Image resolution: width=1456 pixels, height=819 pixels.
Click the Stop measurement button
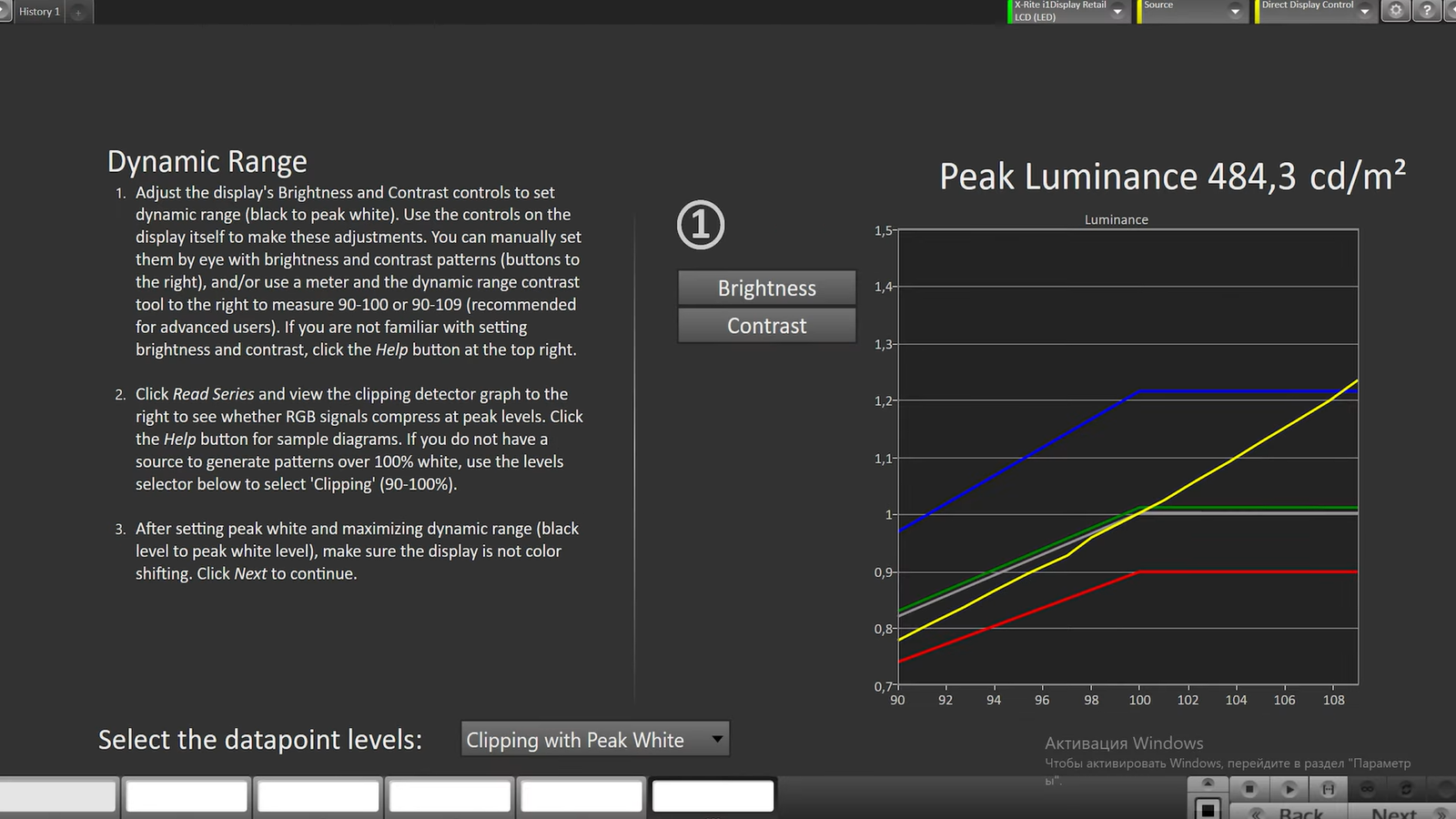pos(1249,788)
